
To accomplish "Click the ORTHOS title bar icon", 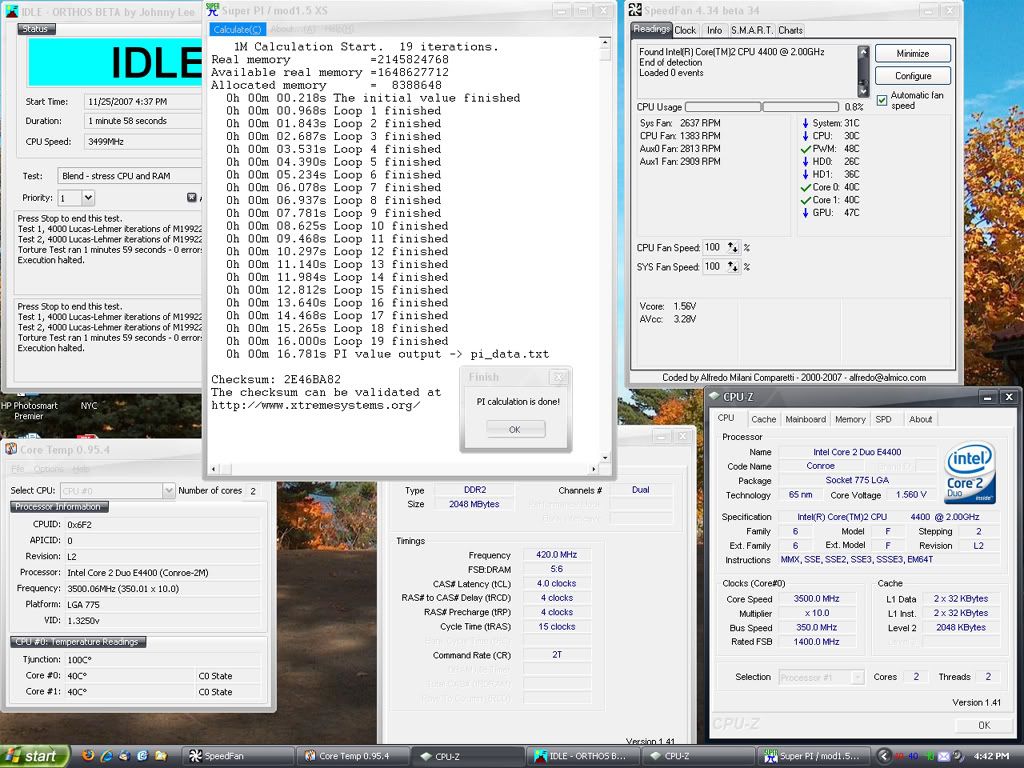I will 12,11.
